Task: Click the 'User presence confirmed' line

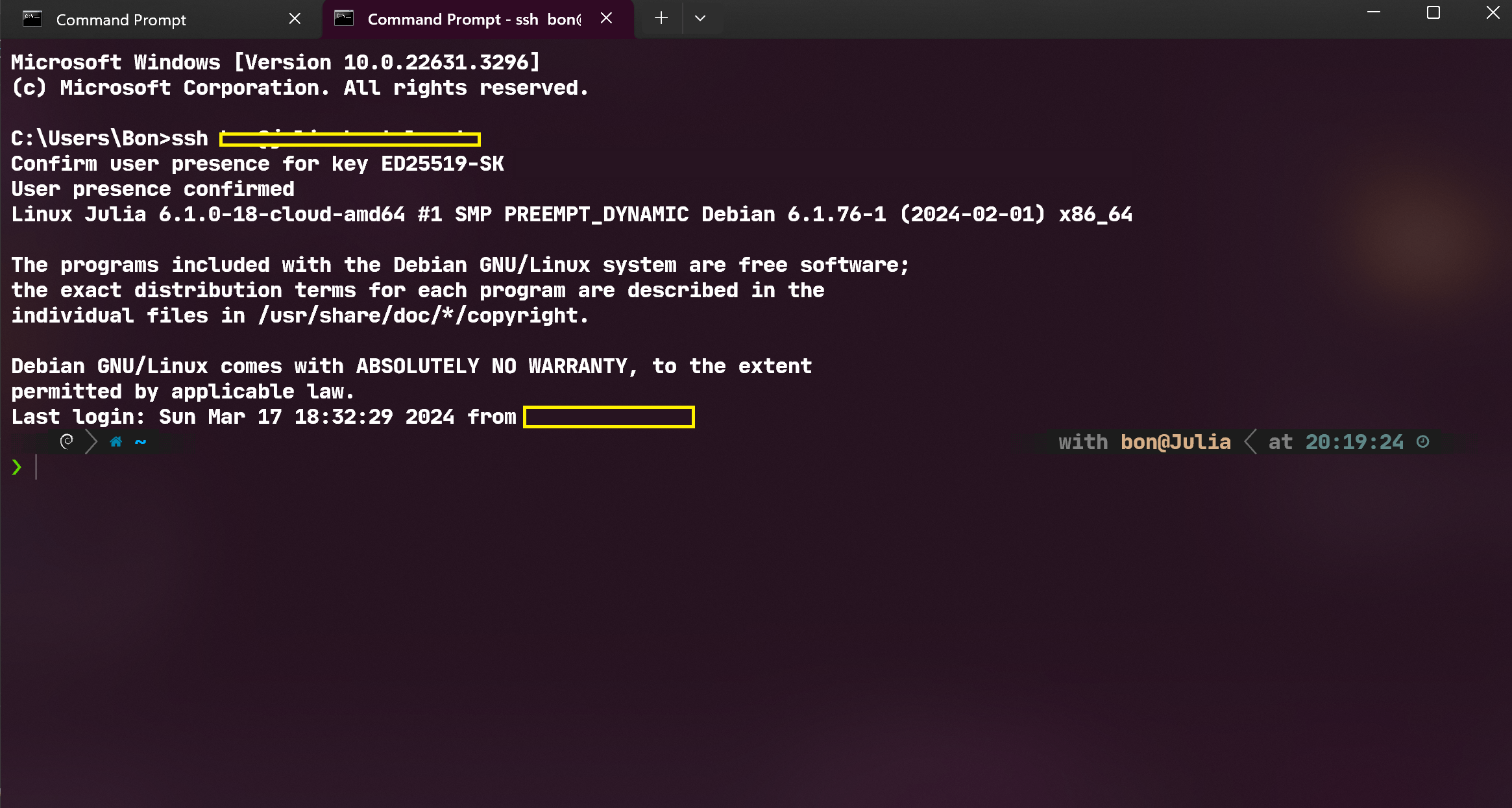Action: click(x=152, y=190)
